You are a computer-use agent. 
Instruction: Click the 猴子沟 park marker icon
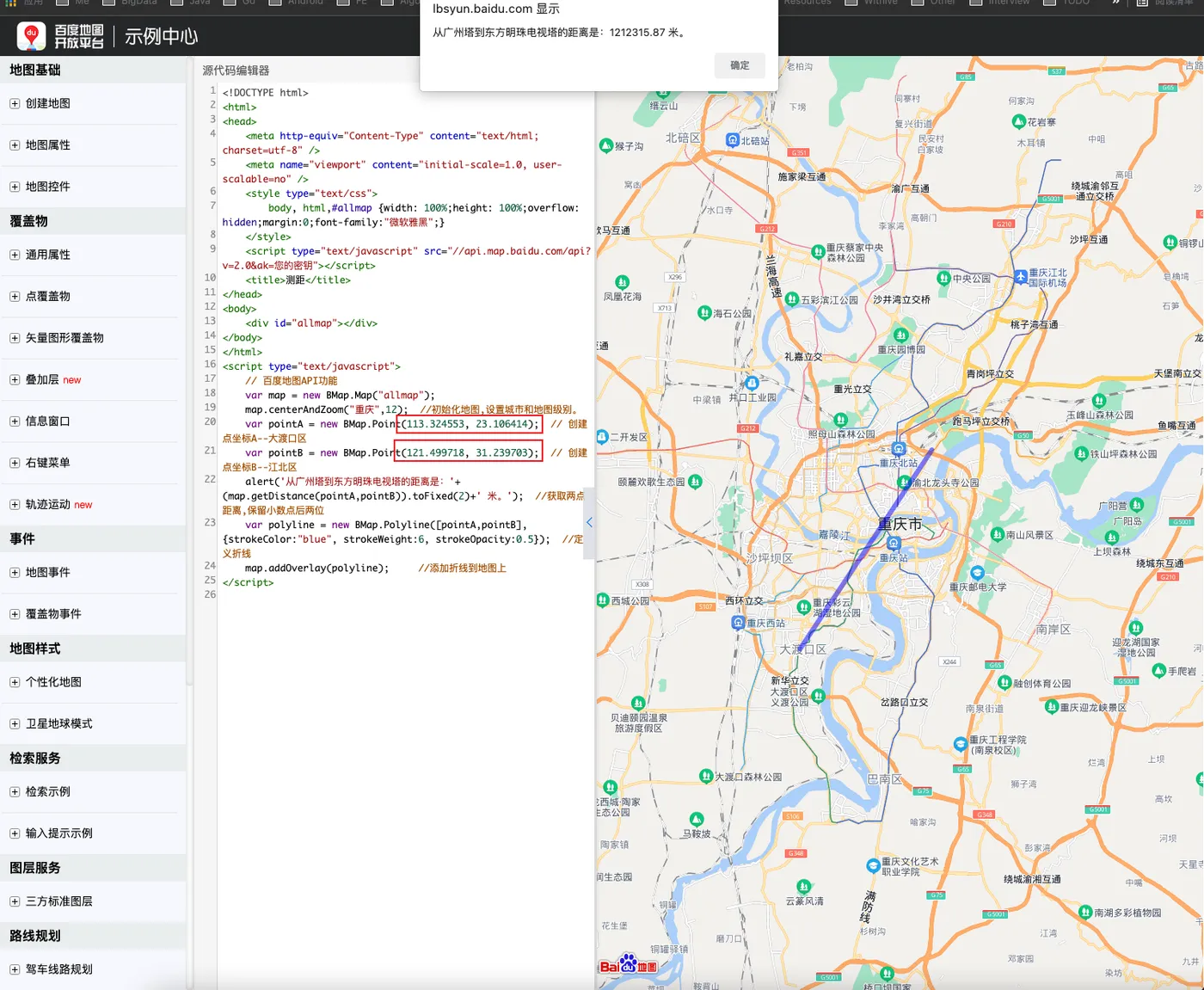[x=605, y=145]
